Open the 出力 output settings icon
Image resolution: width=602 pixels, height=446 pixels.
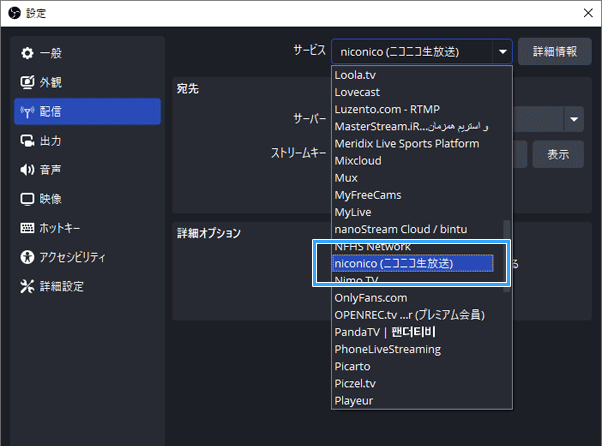pos(27,141)
